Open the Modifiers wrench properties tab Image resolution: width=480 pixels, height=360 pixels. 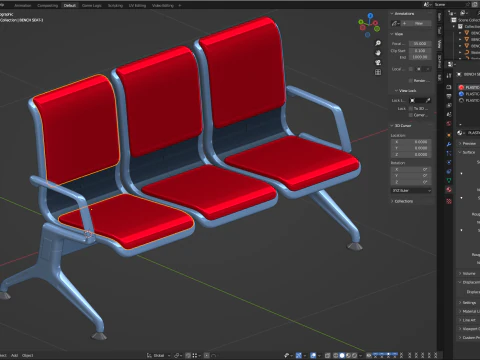[449, 144]
